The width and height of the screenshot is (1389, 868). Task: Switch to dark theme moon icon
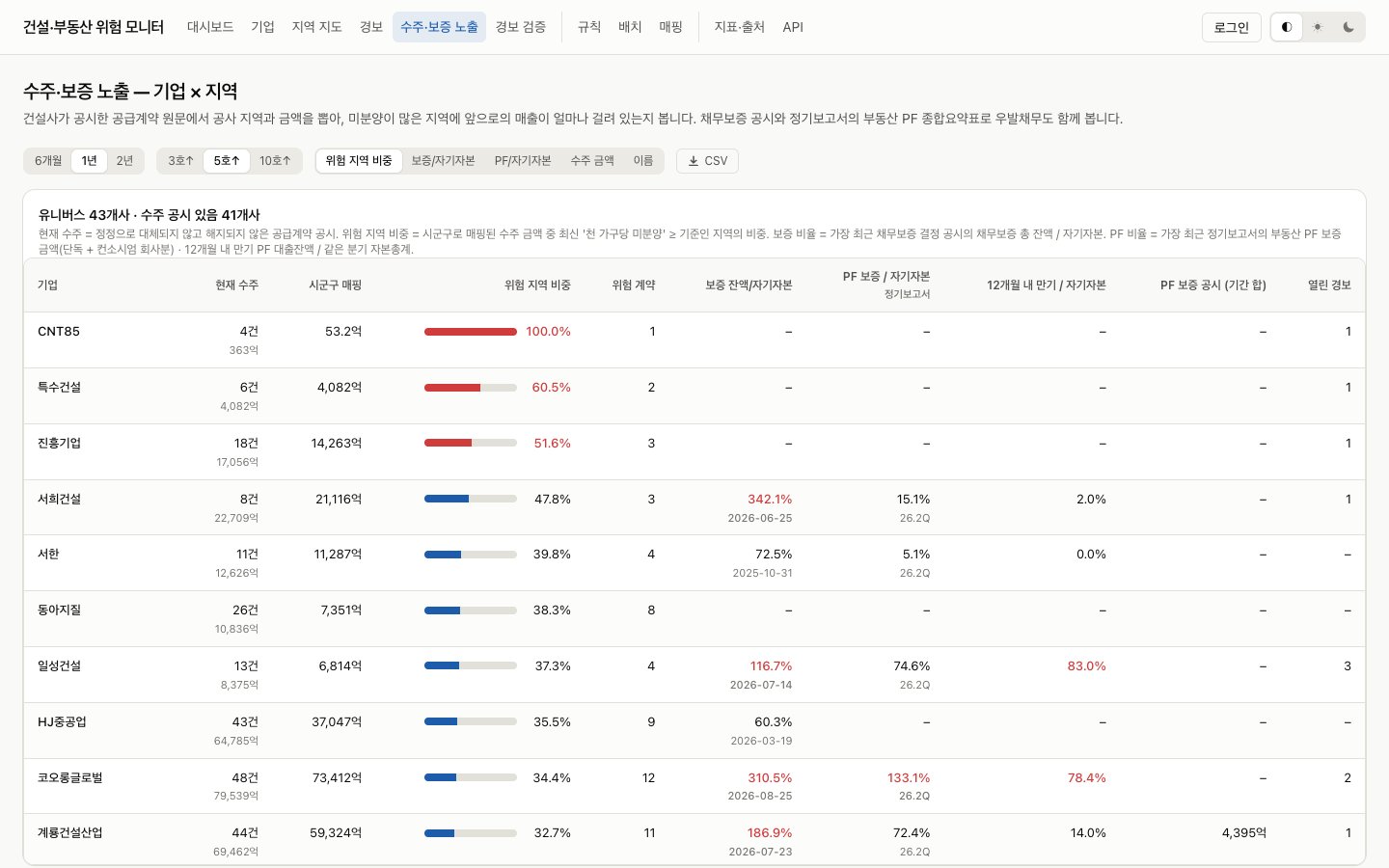click(x=1348, y=27)
